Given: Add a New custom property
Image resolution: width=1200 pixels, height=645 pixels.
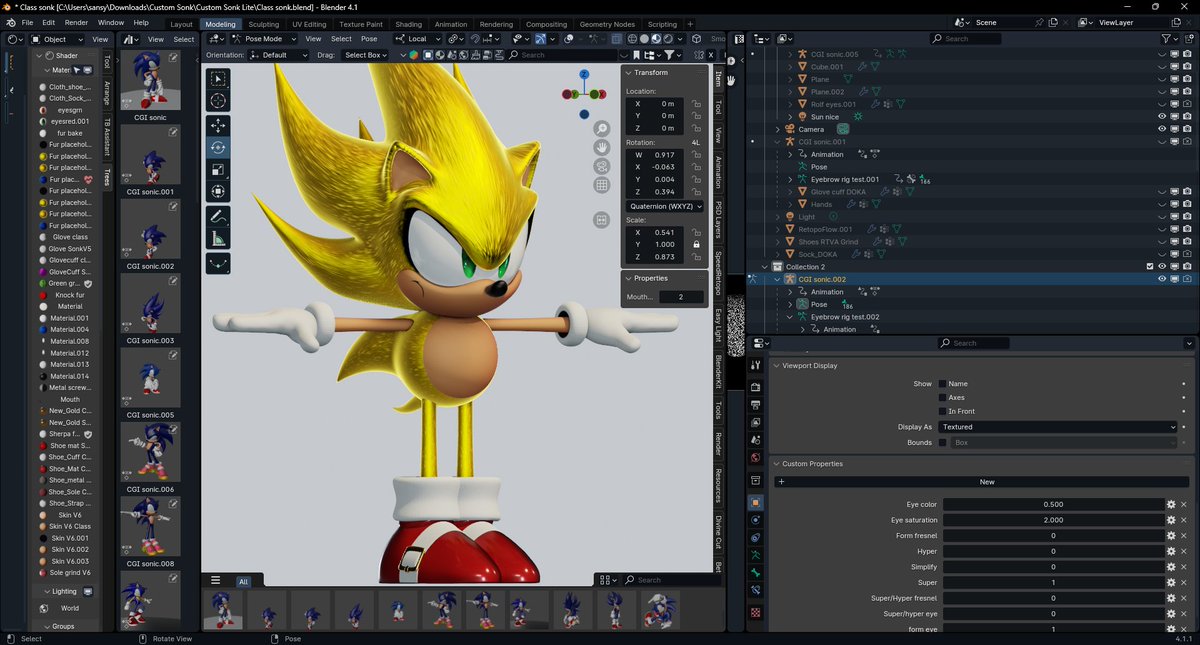Looking at the screenshot, I should 980,482.
